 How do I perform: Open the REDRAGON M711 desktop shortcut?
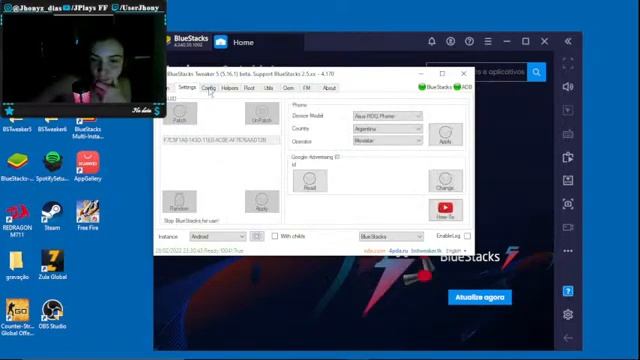(17, 220)
